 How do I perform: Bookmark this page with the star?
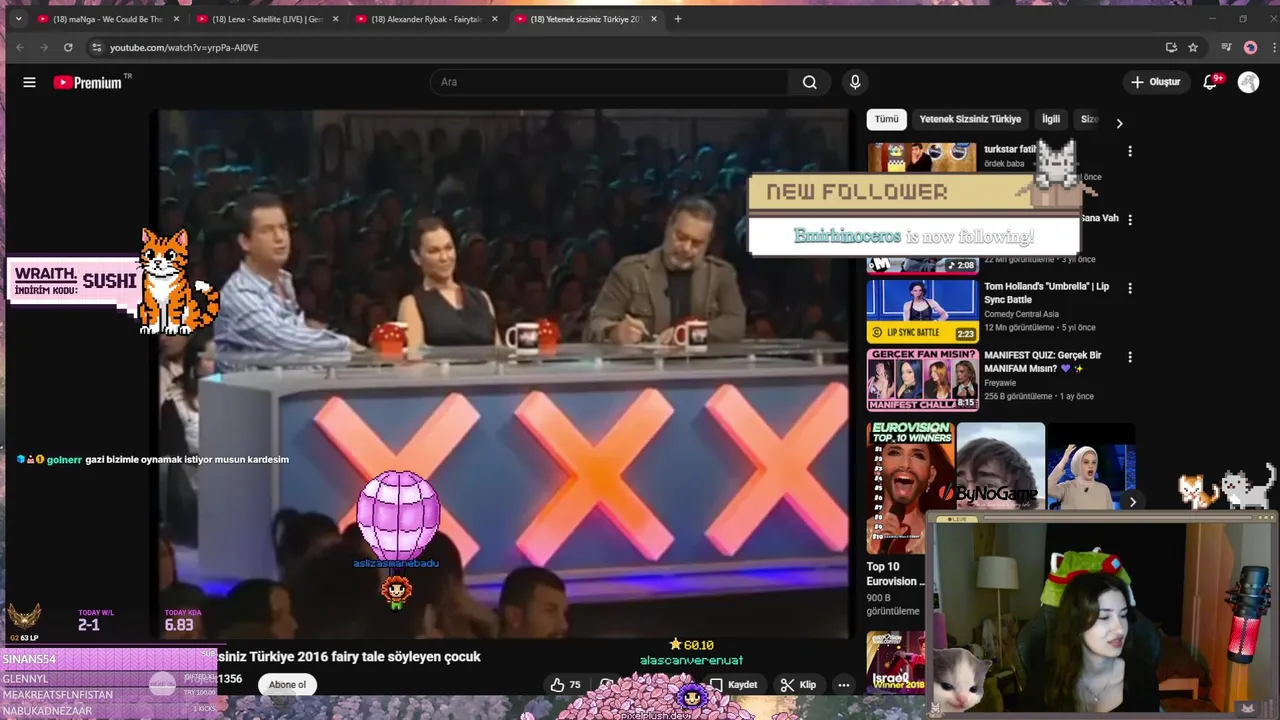click(x=1193, y=47)
